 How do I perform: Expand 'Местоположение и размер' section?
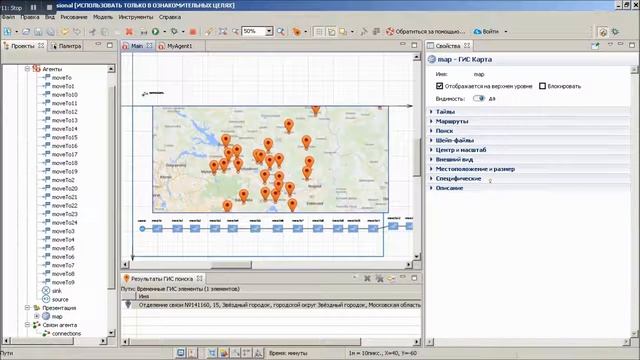(431, 169)
